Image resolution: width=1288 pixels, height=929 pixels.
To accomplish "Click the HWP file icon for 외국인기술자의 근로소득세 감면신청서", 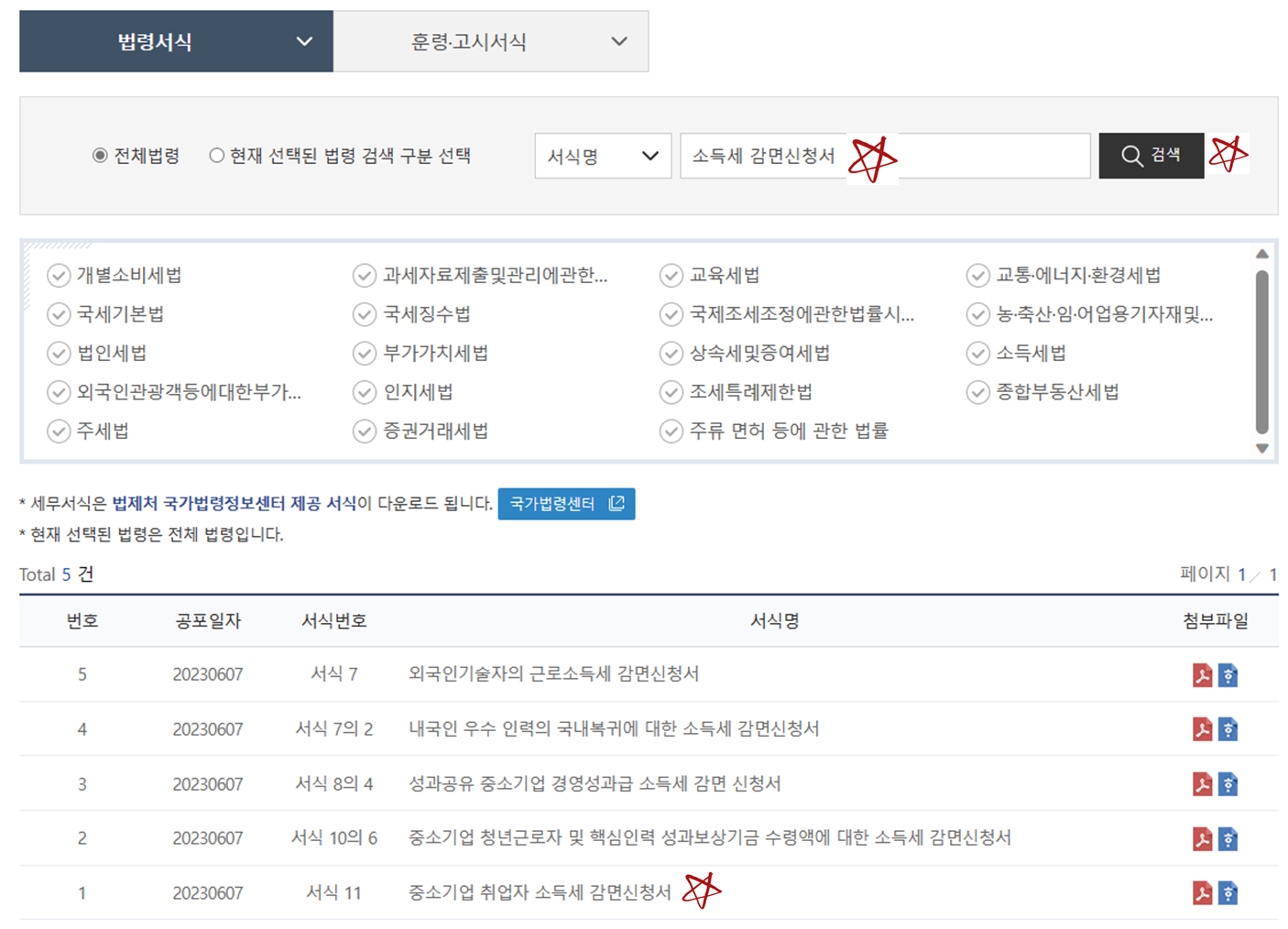I will pyautogui.click(x=1228, y=675).
